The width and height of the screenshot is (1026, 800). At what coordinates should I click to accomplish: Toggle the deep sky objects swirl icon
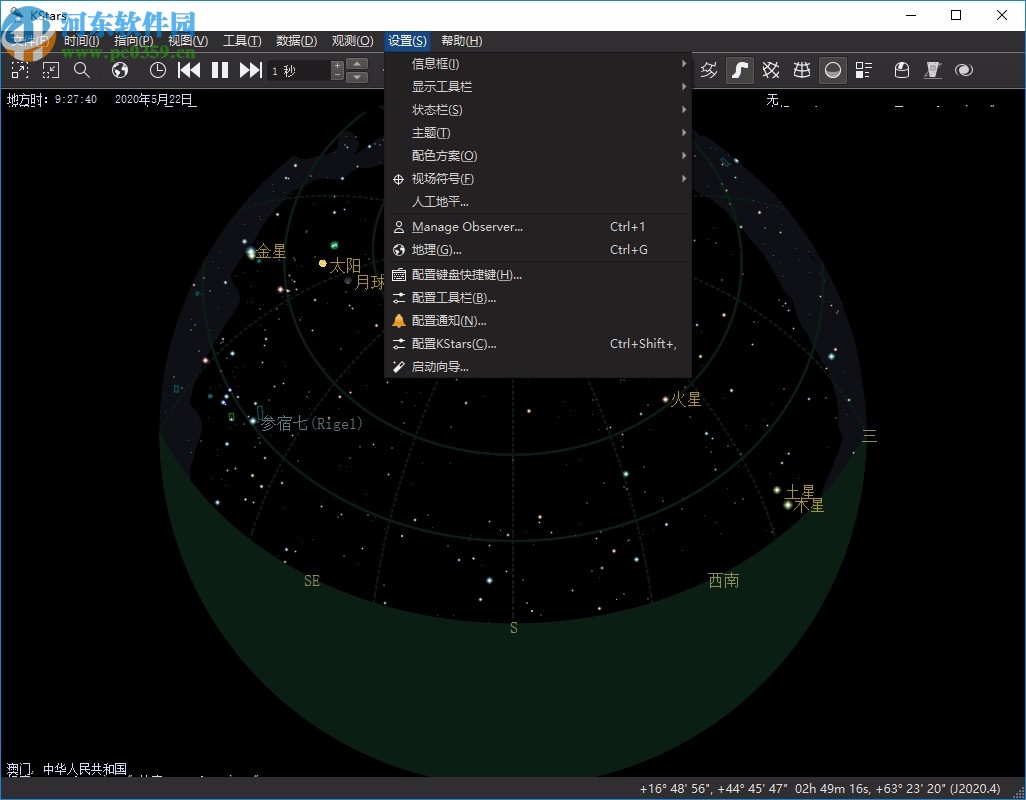(964, 70)
